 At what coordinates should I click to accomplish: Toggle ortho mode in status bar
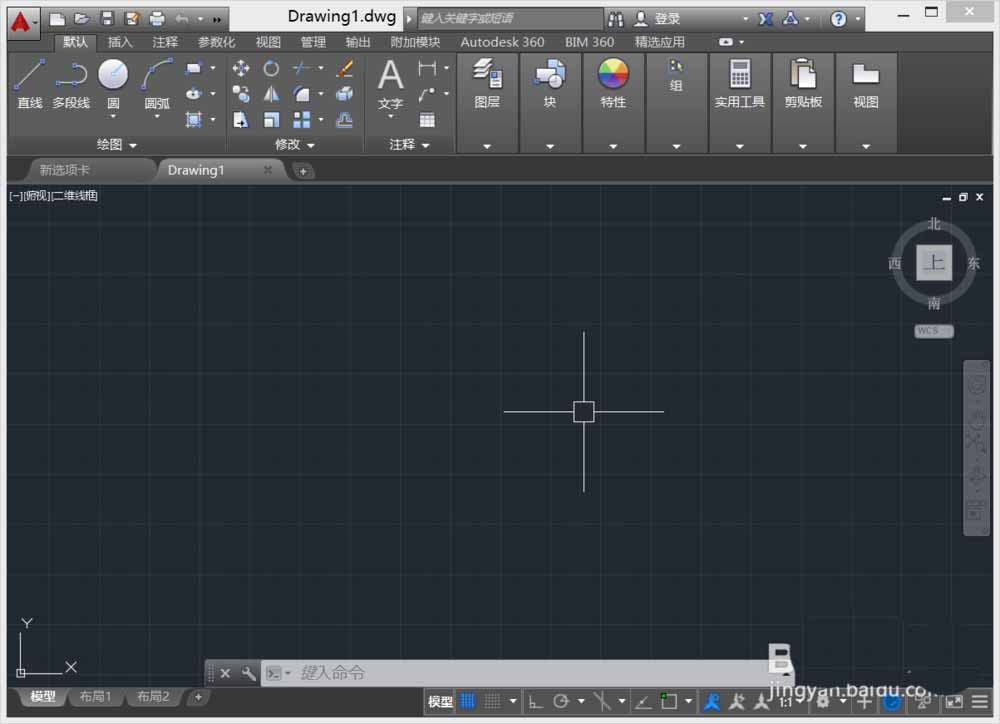pyautogui.click(x=536, y=702)
